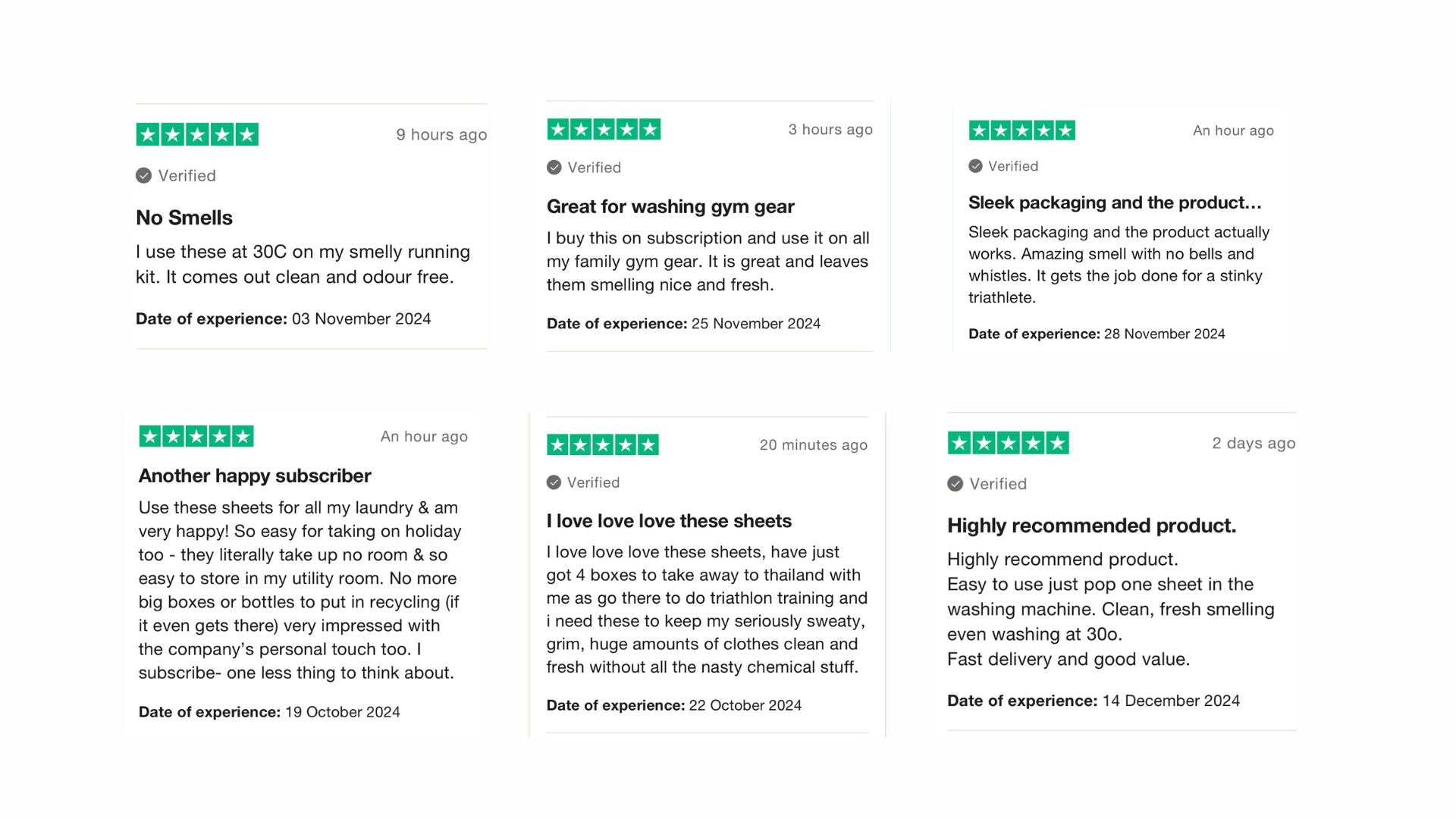Open the Another happy subscriber review title

point(255,475)
